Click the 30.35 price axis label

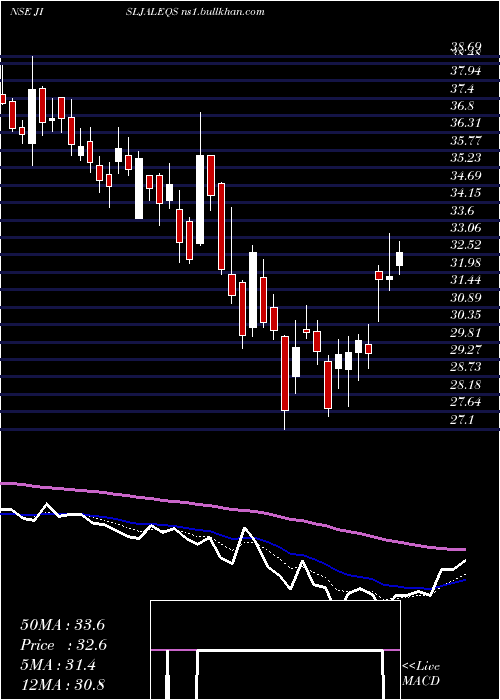pos(465,315)
